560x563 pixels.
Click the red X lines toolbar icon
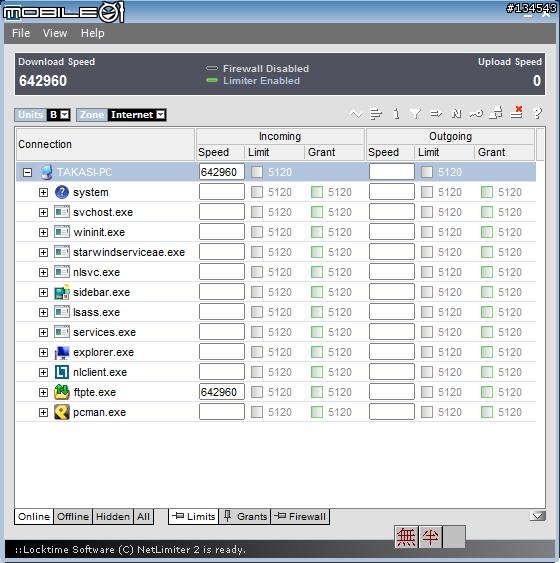coord(517,113)
